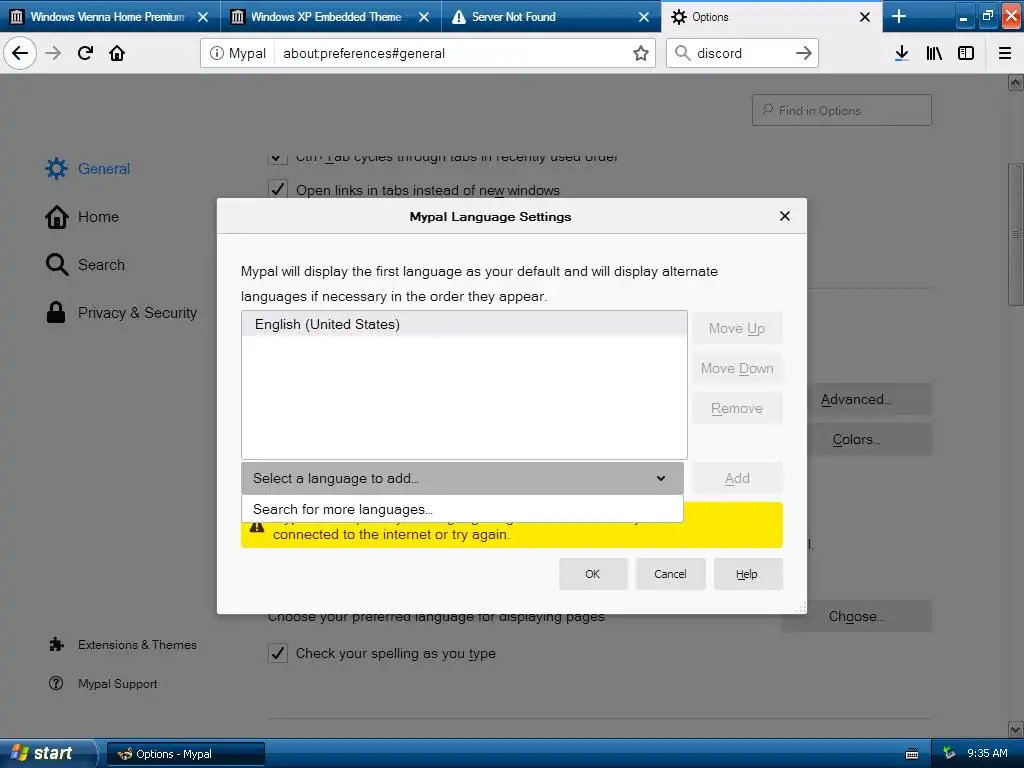Click the Find in Options search field
This screenshot has width=1024, height=768.
[842, 110]
